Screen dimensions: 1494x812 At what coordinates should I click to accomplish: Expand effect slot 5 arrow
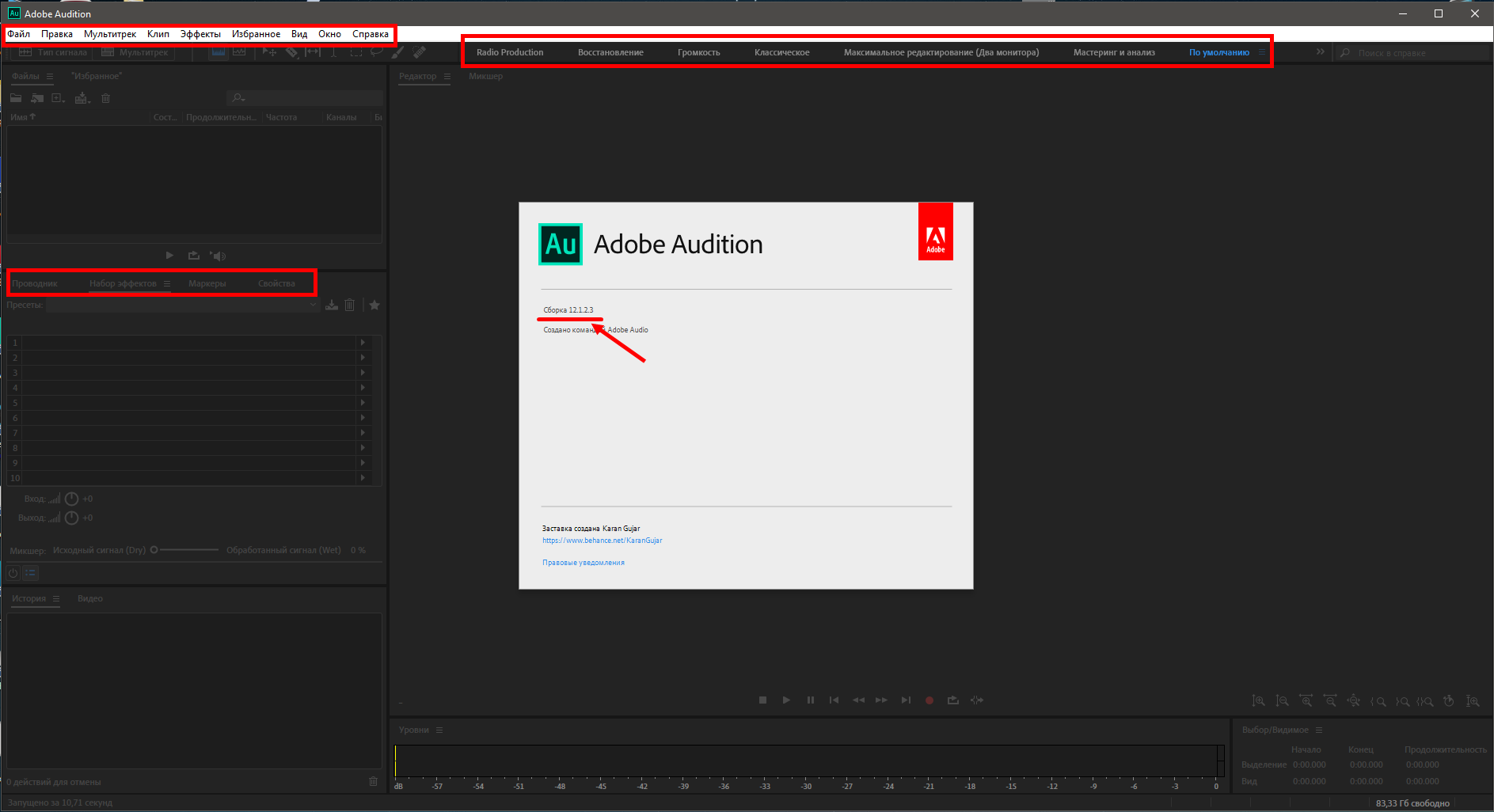pyautogui.click(x=363, y=403)
